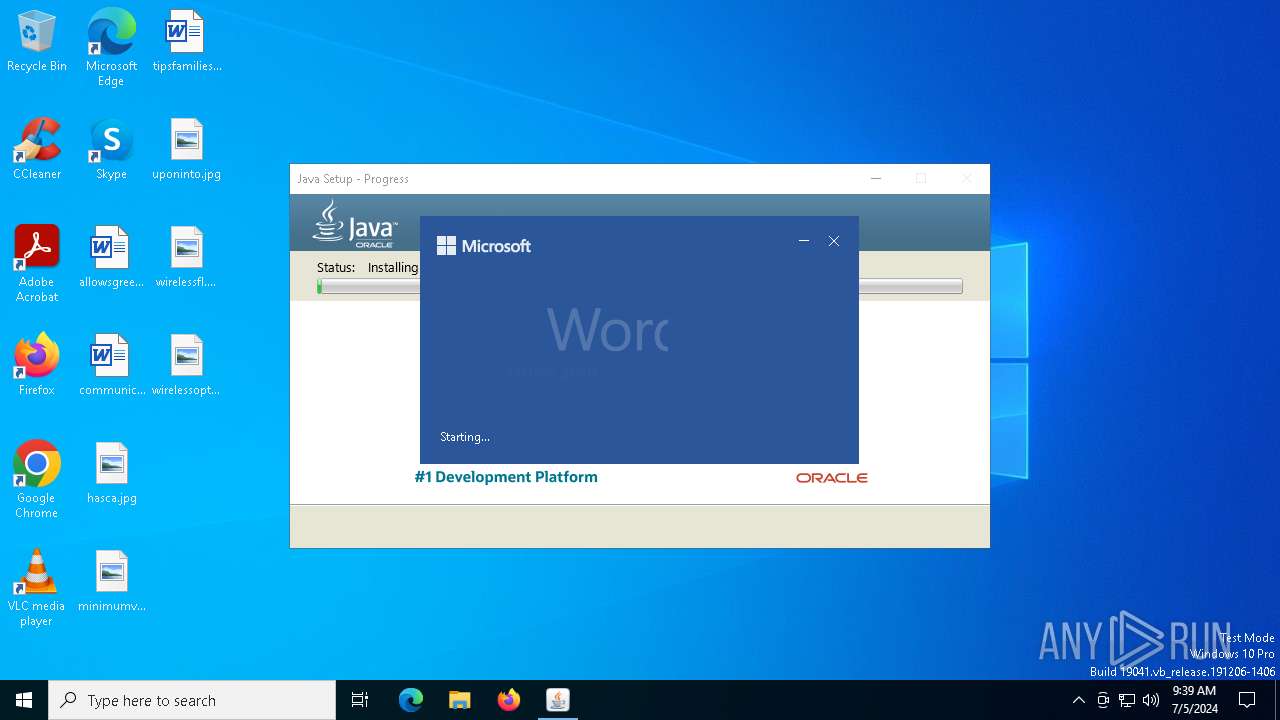The image size is (1280, 720).
Task: Open the Windows Start menu
Action: [x=24, y=700]
